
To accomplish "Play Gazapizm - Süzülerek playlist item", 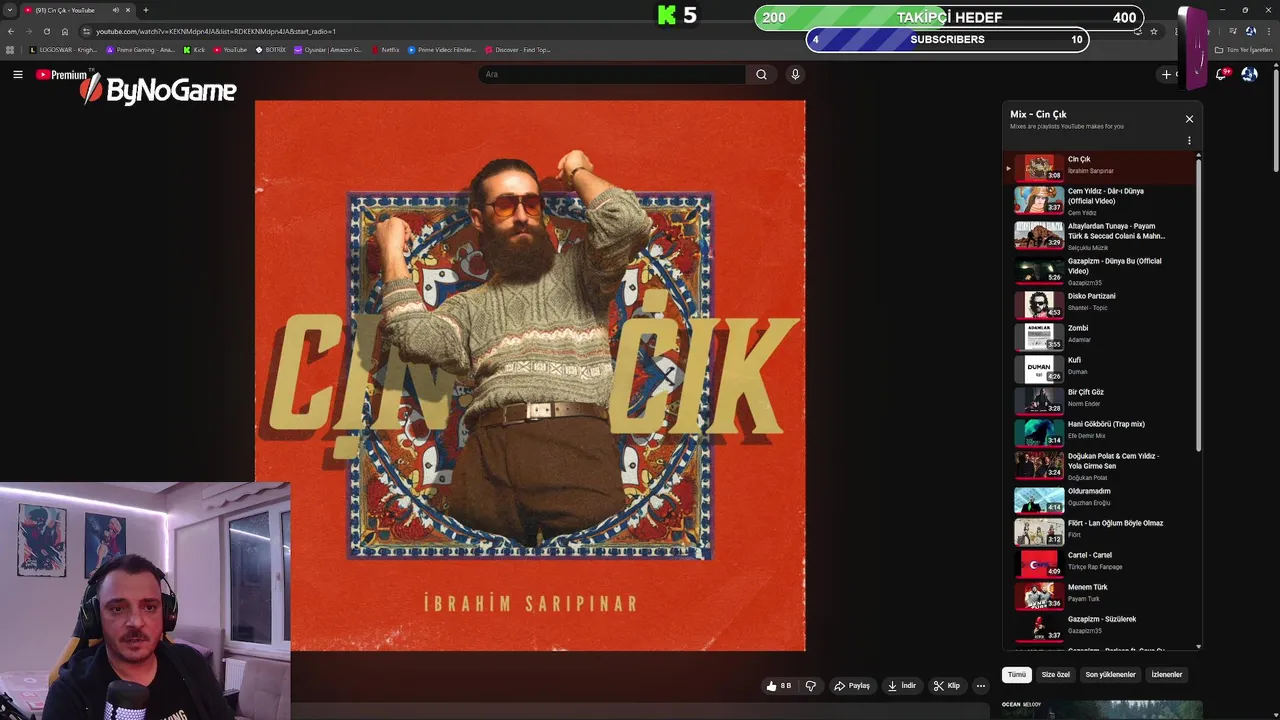I will [1099, 626].
